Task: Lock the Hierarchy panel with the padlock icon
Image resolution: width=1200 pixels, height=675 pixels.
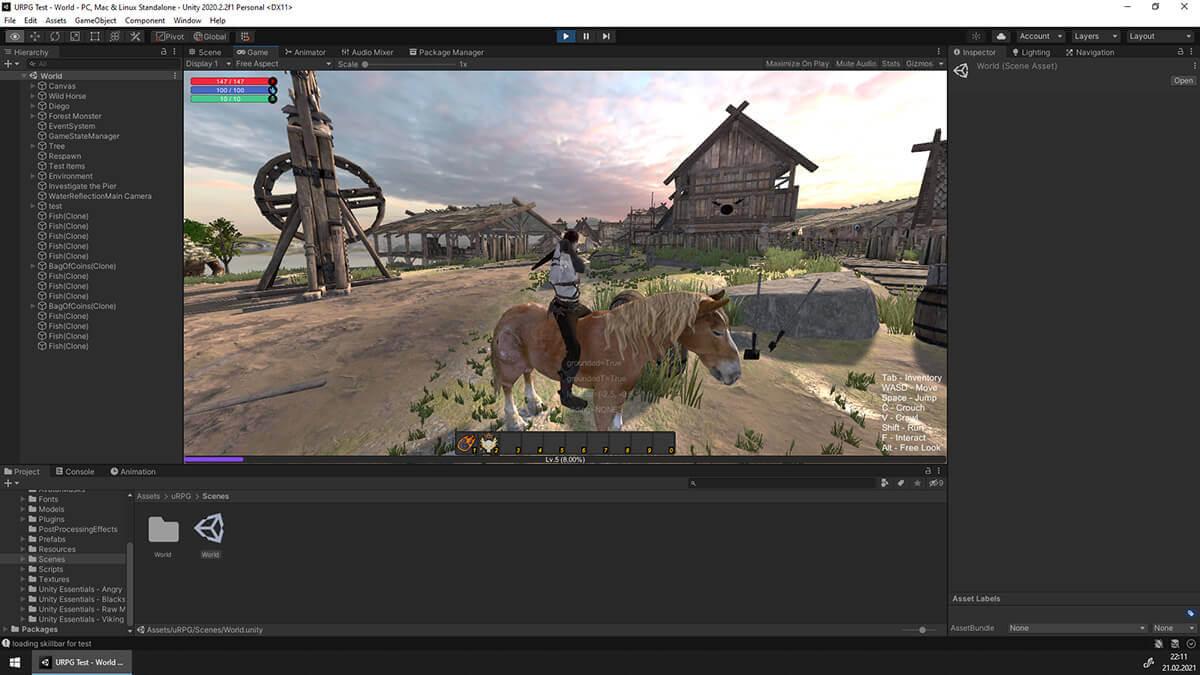Action: (164, 52)
